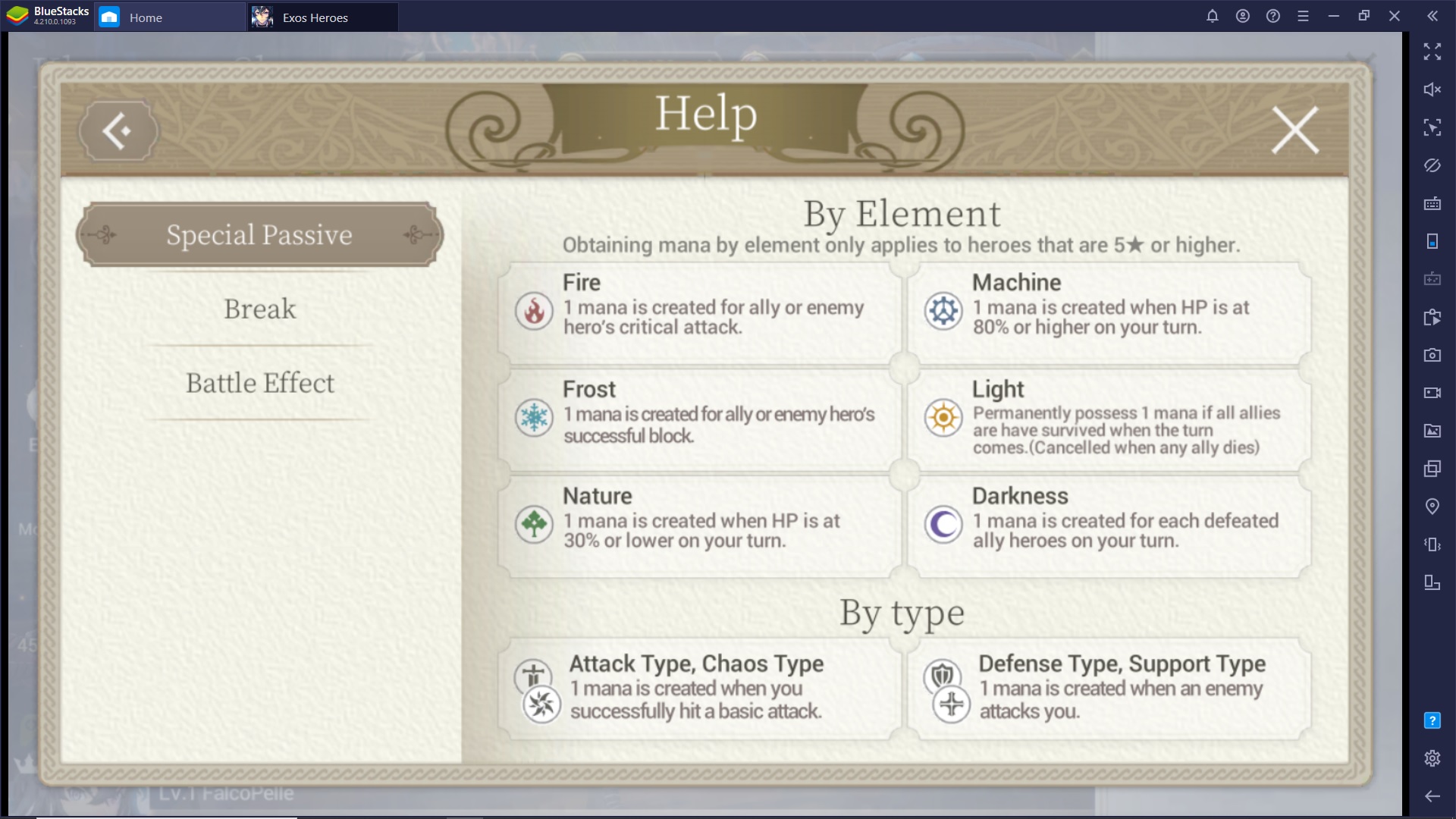Image resolution: width=1456 pixels, height=819 pixels.
Task: Click the Darkness crescent moon icon
Action: click(943, 524)
